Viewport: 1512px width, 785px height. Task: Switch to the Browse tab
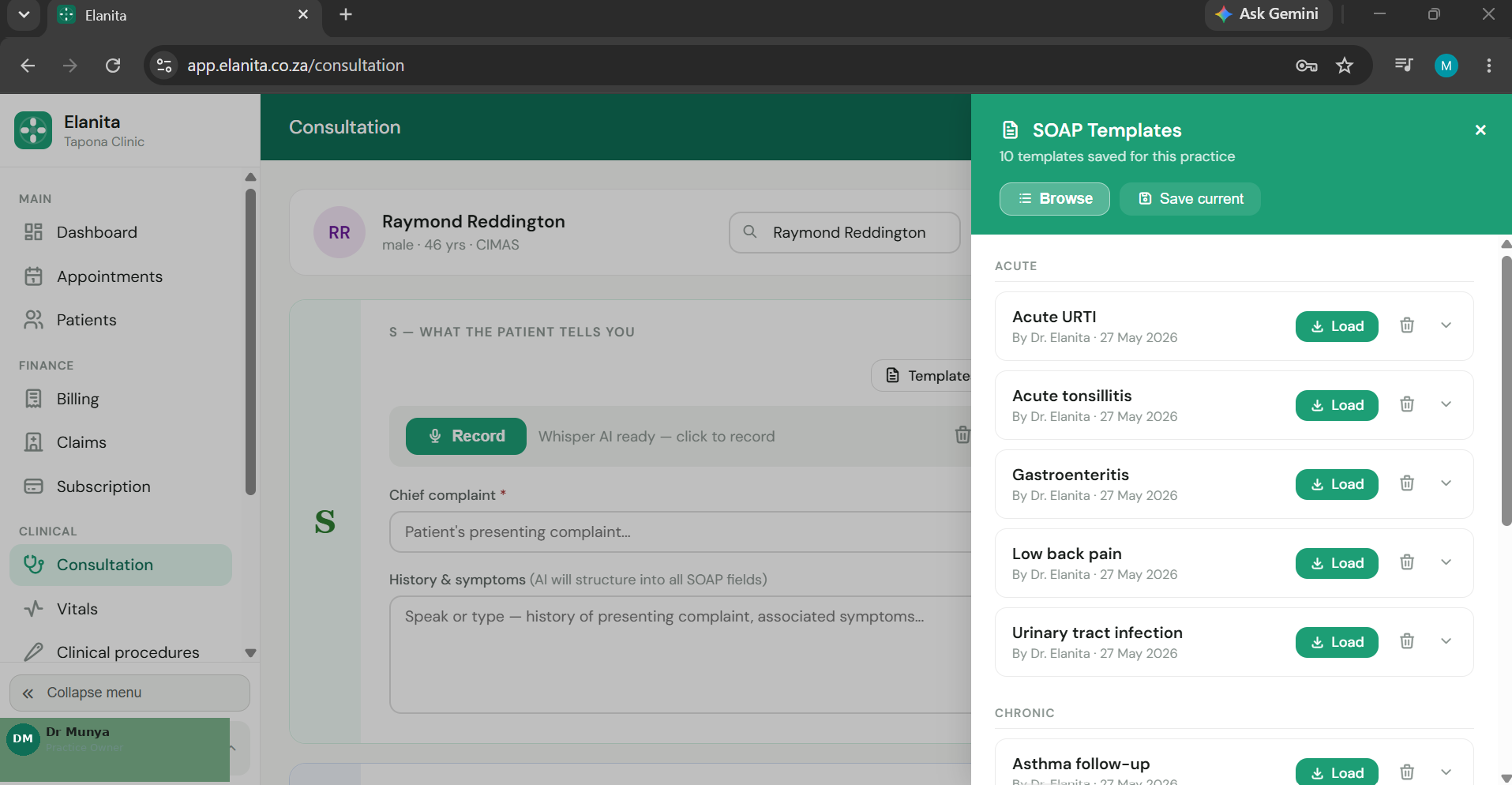(1054, 199)
